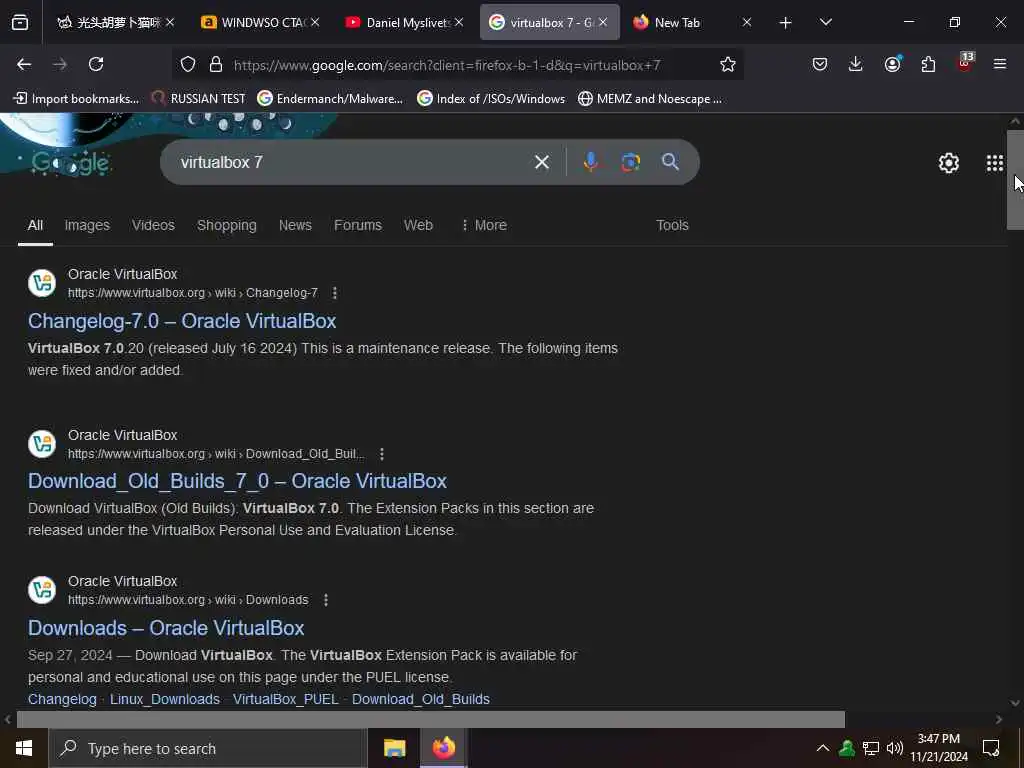1024x768 pixels.
Task: Switch to Daniel Myslivets YouTube tab
Action: coord(405,22)
